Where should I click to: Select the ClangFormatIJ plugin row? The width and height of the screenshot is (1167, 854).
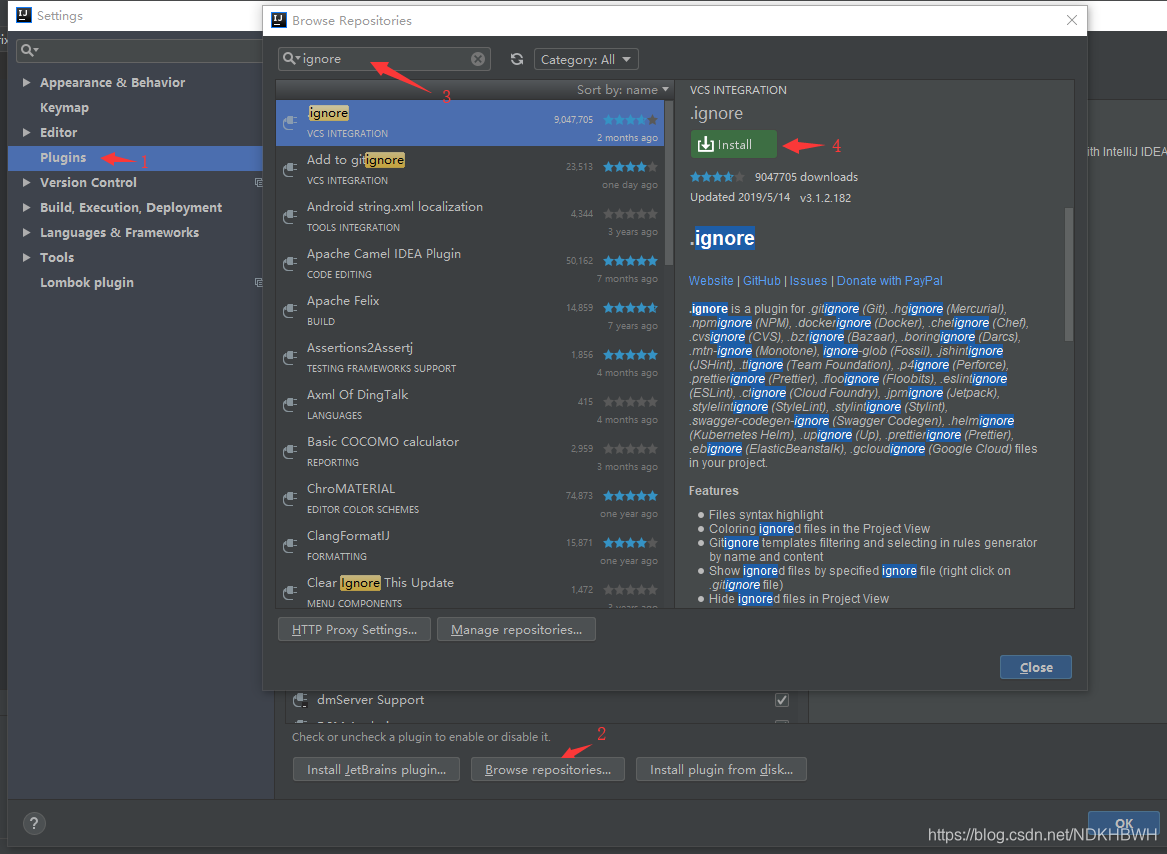coord(470,545)
